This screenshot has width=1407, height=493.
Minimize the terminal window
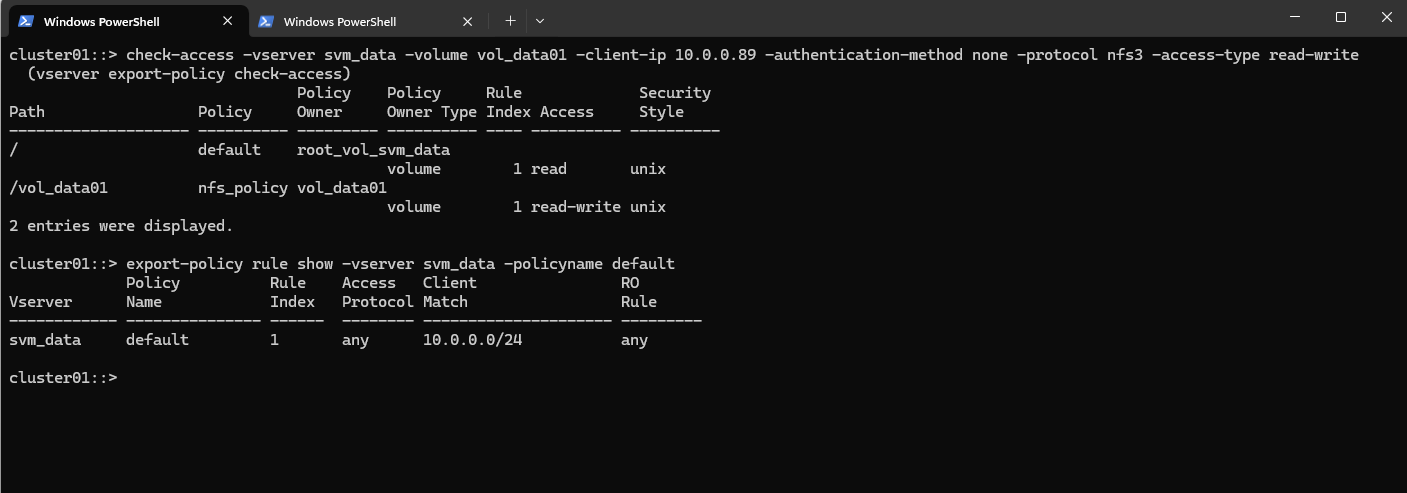1295,17
